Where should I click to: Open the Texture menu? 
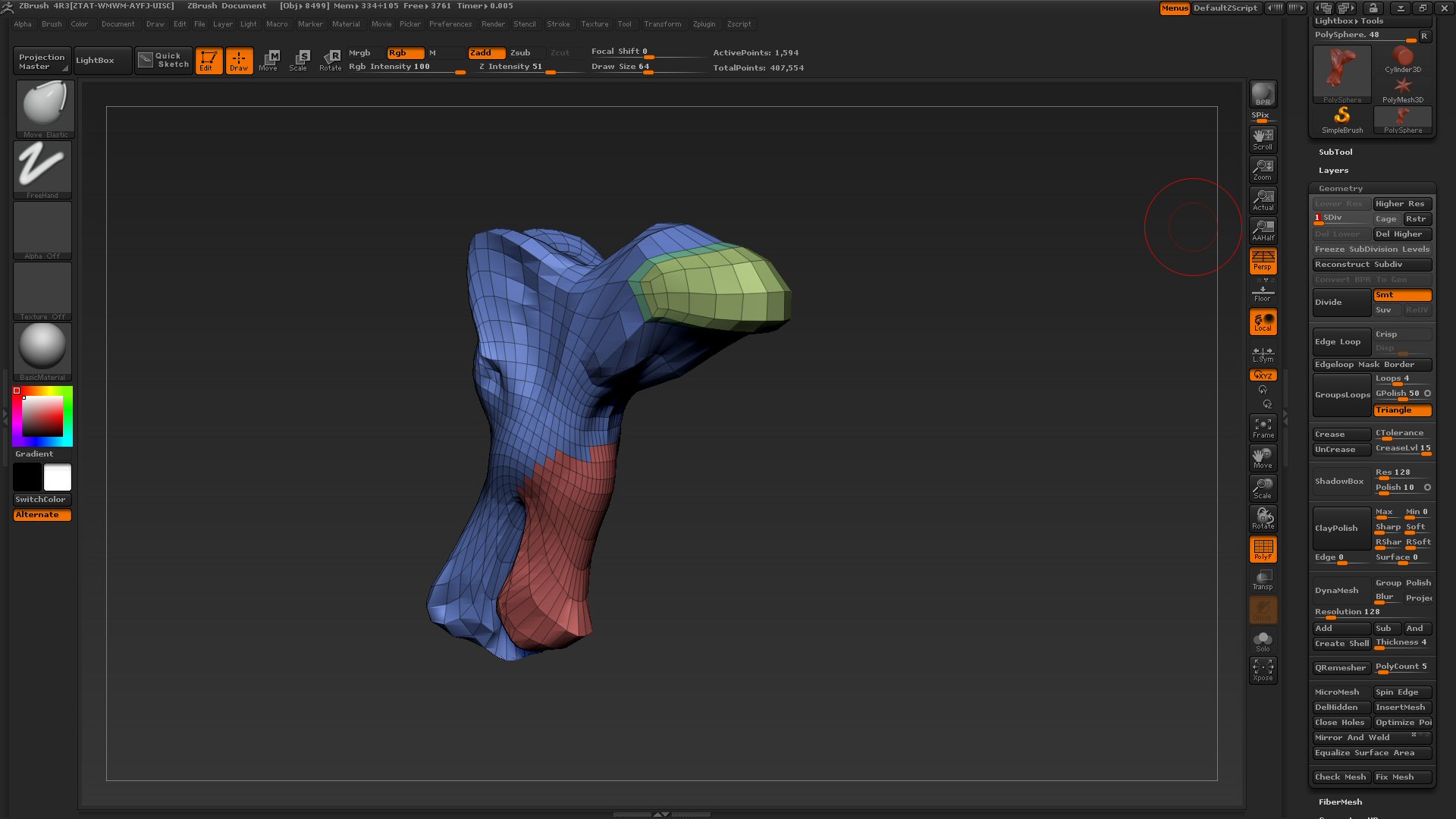click(595, 24)
